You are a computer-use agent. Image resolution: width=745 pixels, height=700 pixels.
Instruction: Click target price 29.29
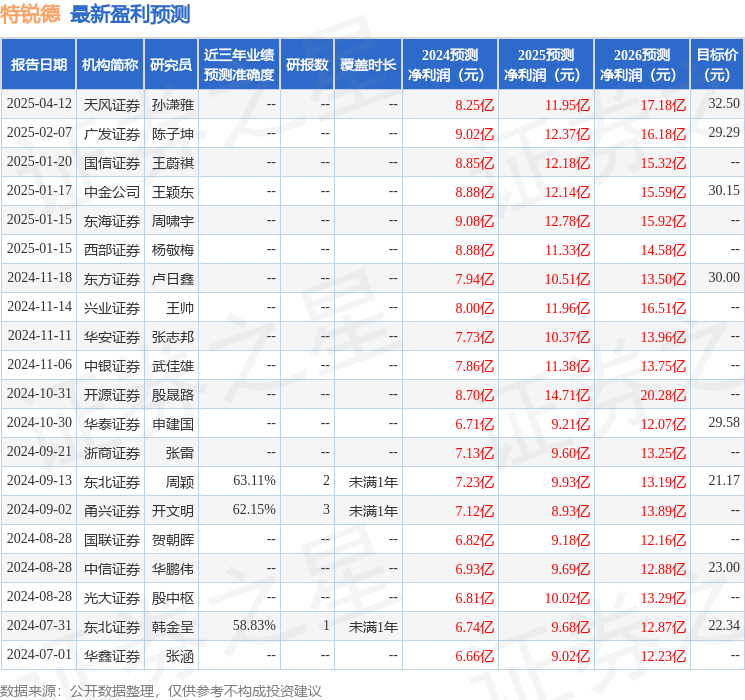click(x=724, y=133)
